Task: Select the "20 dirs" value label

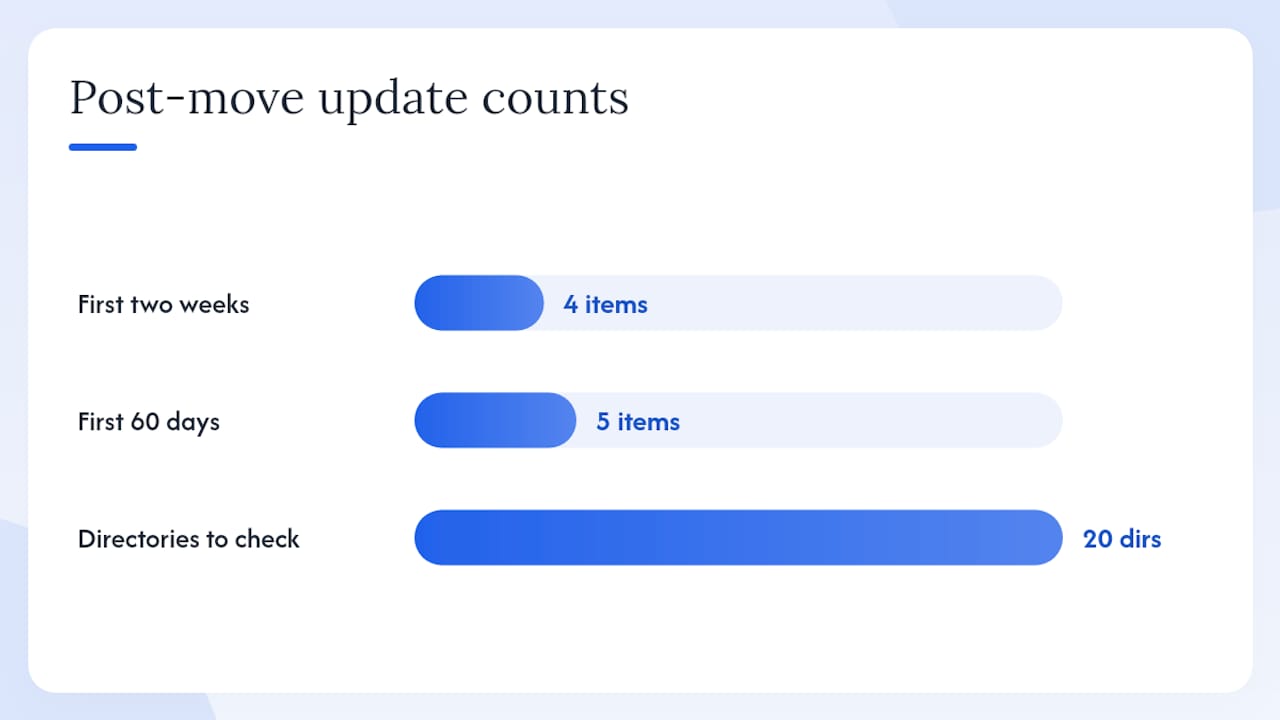Action: (1122, 539)
